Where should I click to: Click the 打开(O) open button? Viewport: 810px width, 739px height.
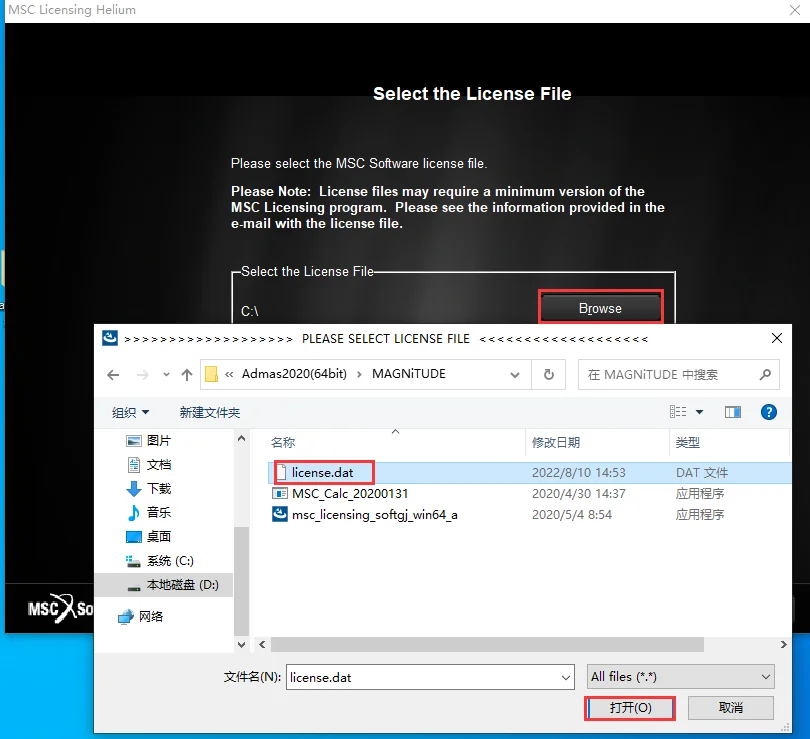(x=630, y=707)
